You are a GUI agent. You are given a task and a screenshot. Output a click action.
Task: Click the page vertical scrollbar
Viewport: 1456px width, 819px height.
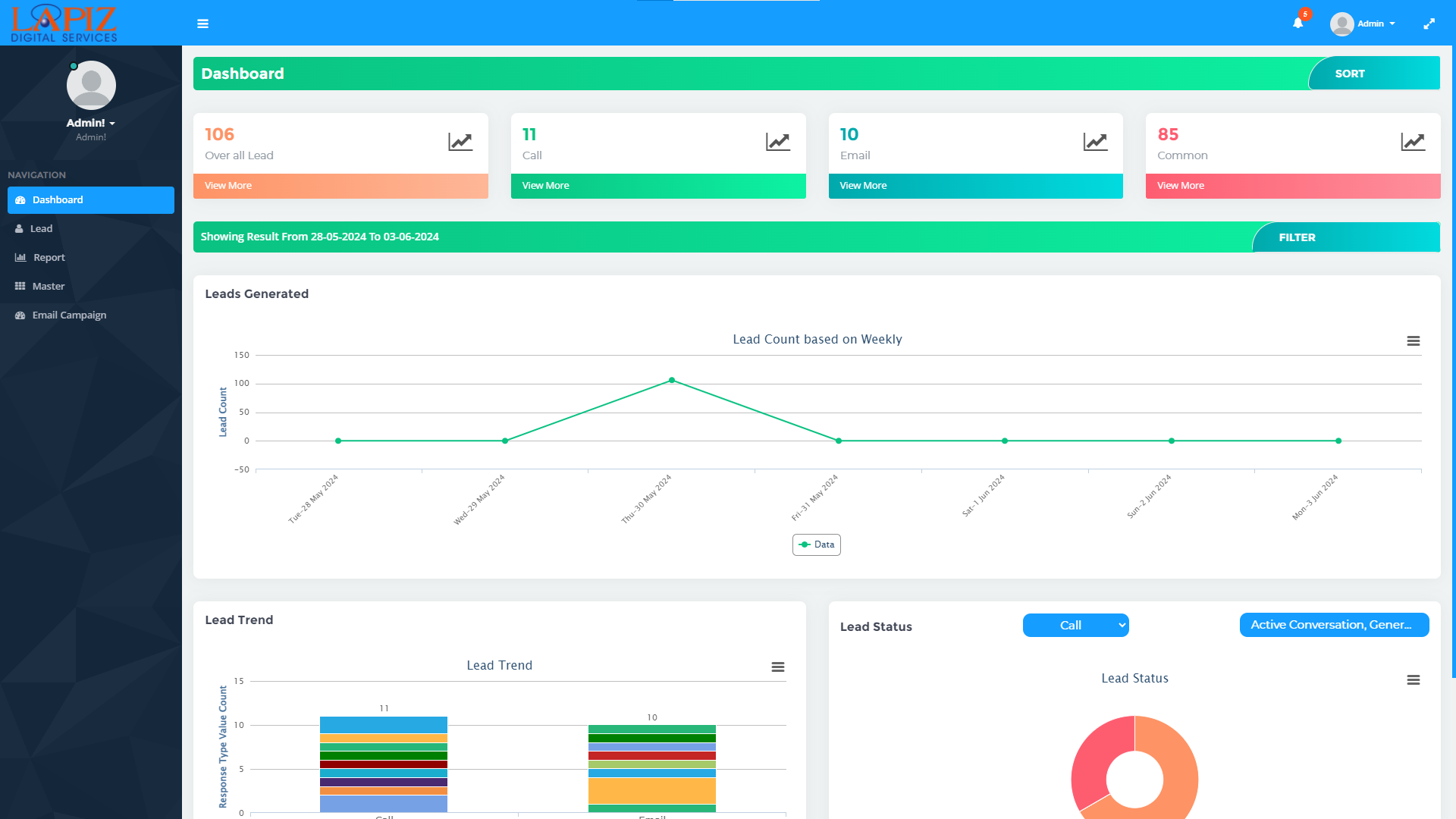coord(1453,361)
